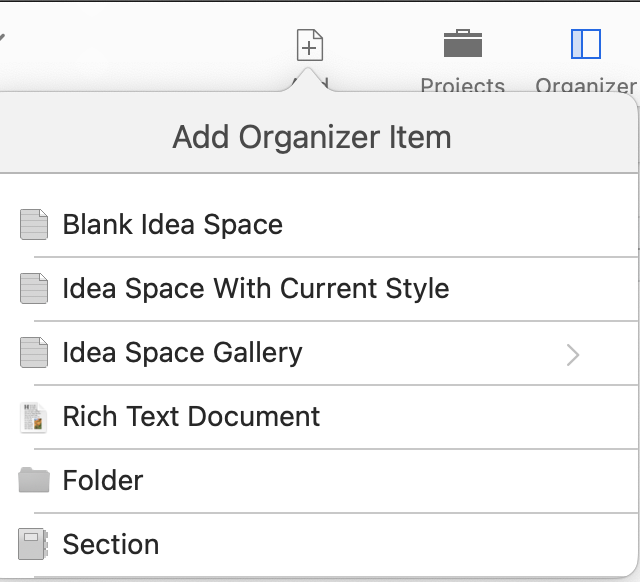Image resolution: width=640 pixels, height=582 pixels.
Task: Toggle the Organizer sidebar panel icon
Action: [x=585, y=44]
